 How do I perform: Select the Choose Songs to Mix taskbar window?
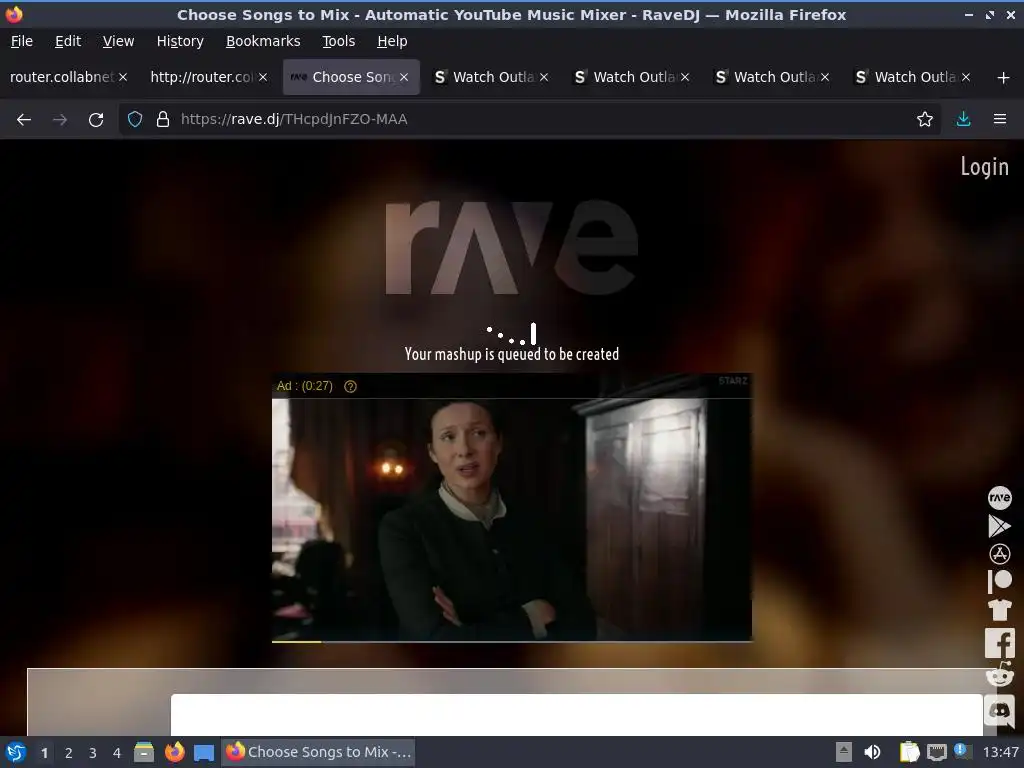pyautogui.click(x=319, y=752)
